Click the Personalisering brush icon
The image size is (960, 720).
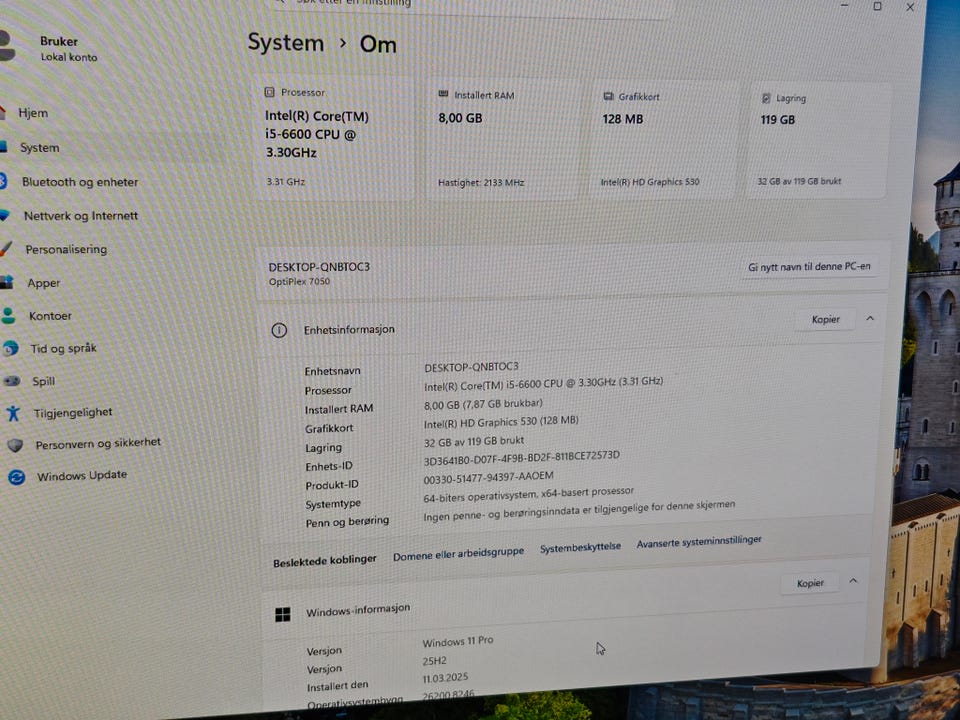6,249
